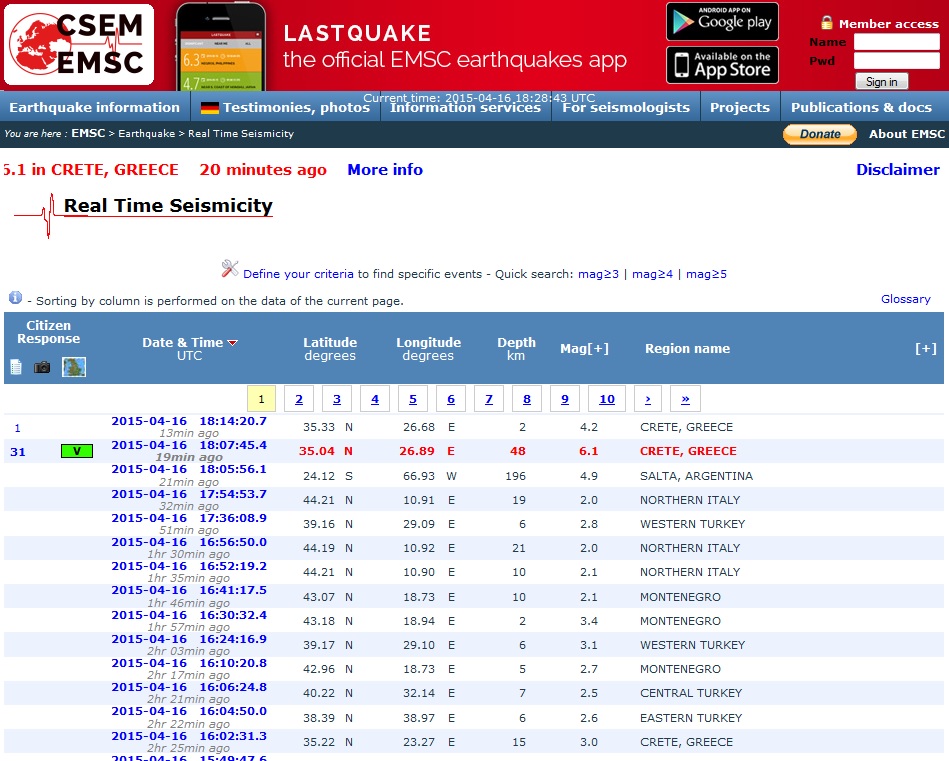This screenshot has height=761, width=949.
Task: Click the Name input field
Action: (x=896, y=42)
